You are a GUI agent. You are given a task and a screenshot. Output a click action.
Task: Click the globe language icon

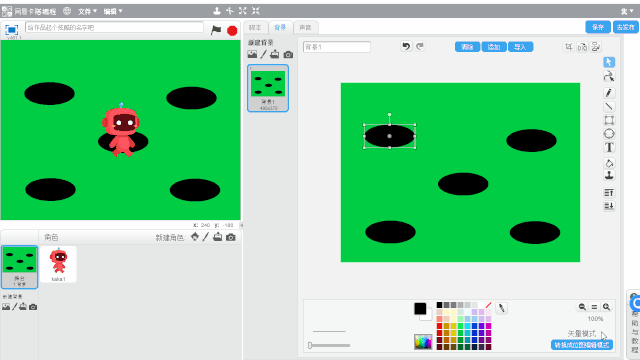(67, 11)
